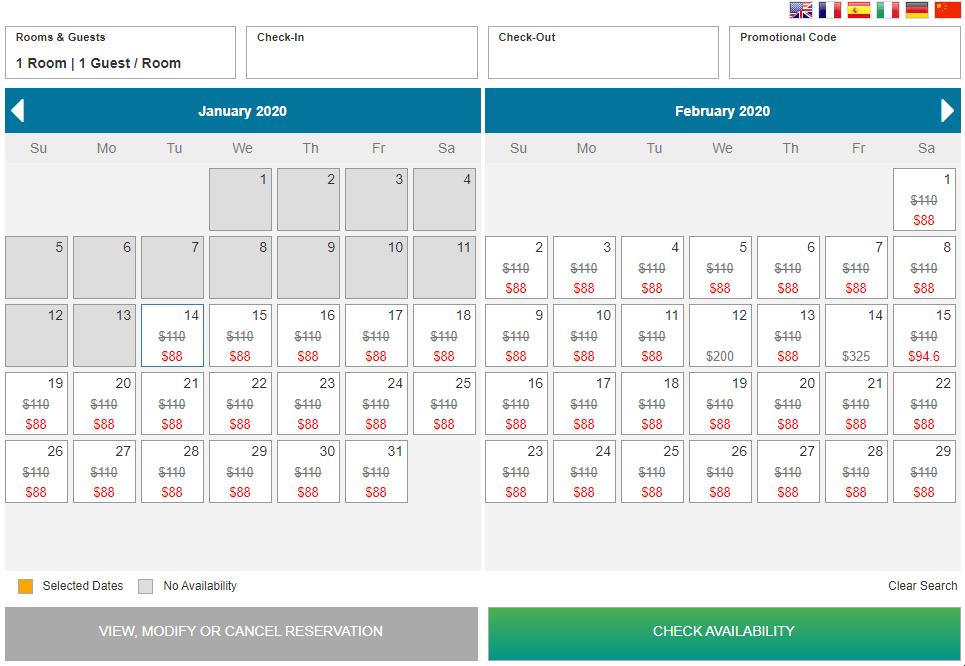Screen dimensions: 965x666
Task: Switch site to Italian via flag
Action: 888,10
